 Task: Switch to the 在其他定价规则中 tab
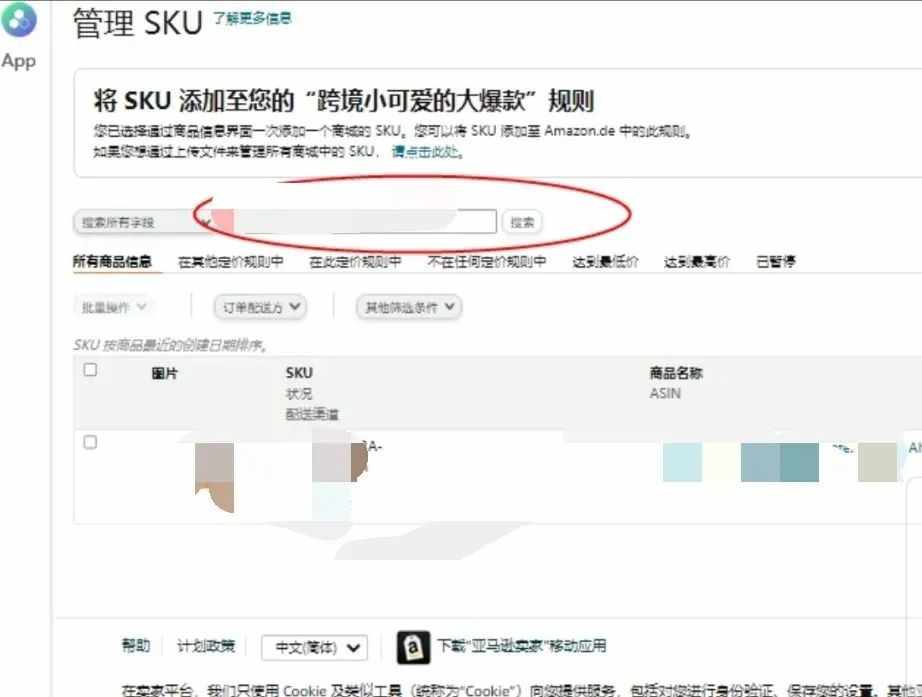tap(230, 262)
